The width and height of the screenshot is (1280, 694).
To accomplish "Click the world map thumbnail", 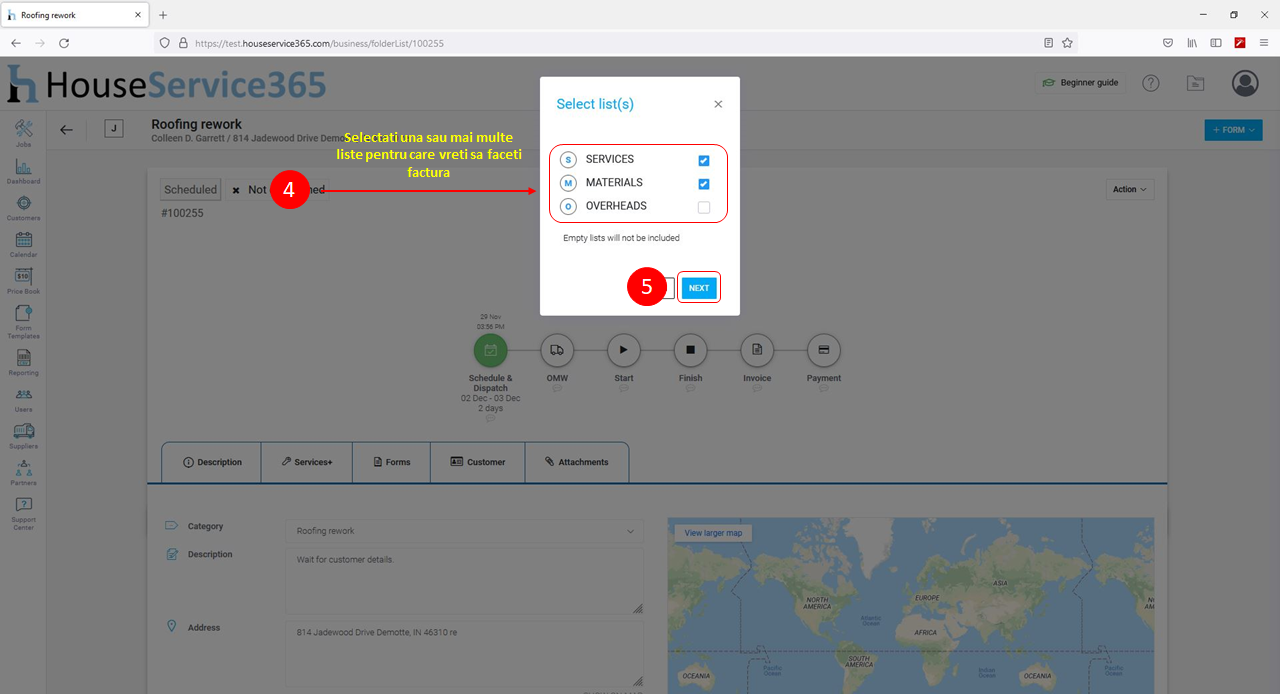I will (x=910, y=605).
